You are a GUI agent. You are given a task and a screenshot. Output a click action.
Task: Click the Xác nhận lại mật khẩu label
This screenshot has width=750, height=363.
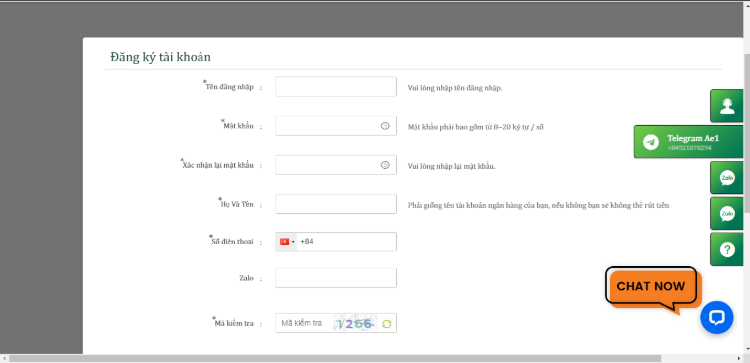[218, 165]
